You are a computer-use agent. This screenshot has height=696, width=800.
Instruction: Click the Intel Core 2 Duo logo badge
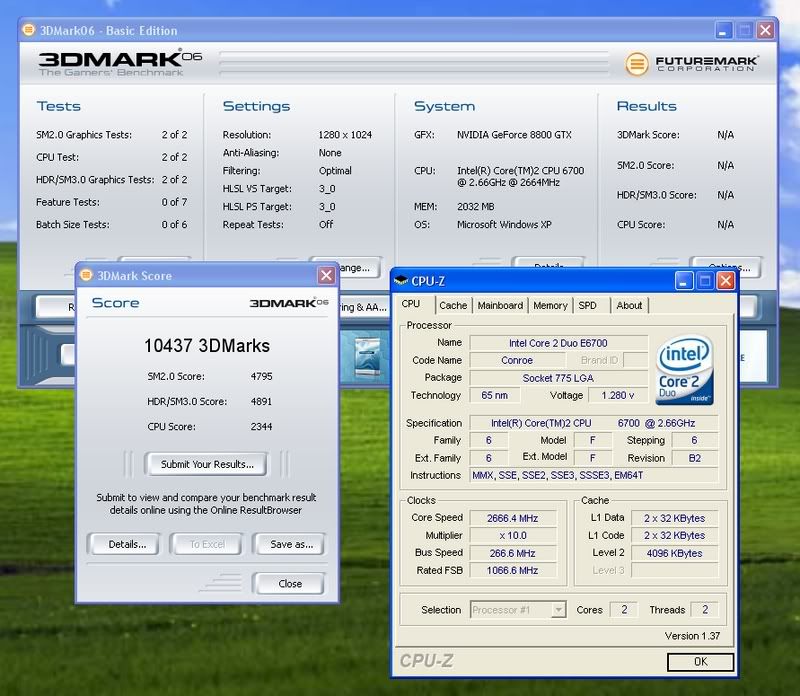click(684, 370)
